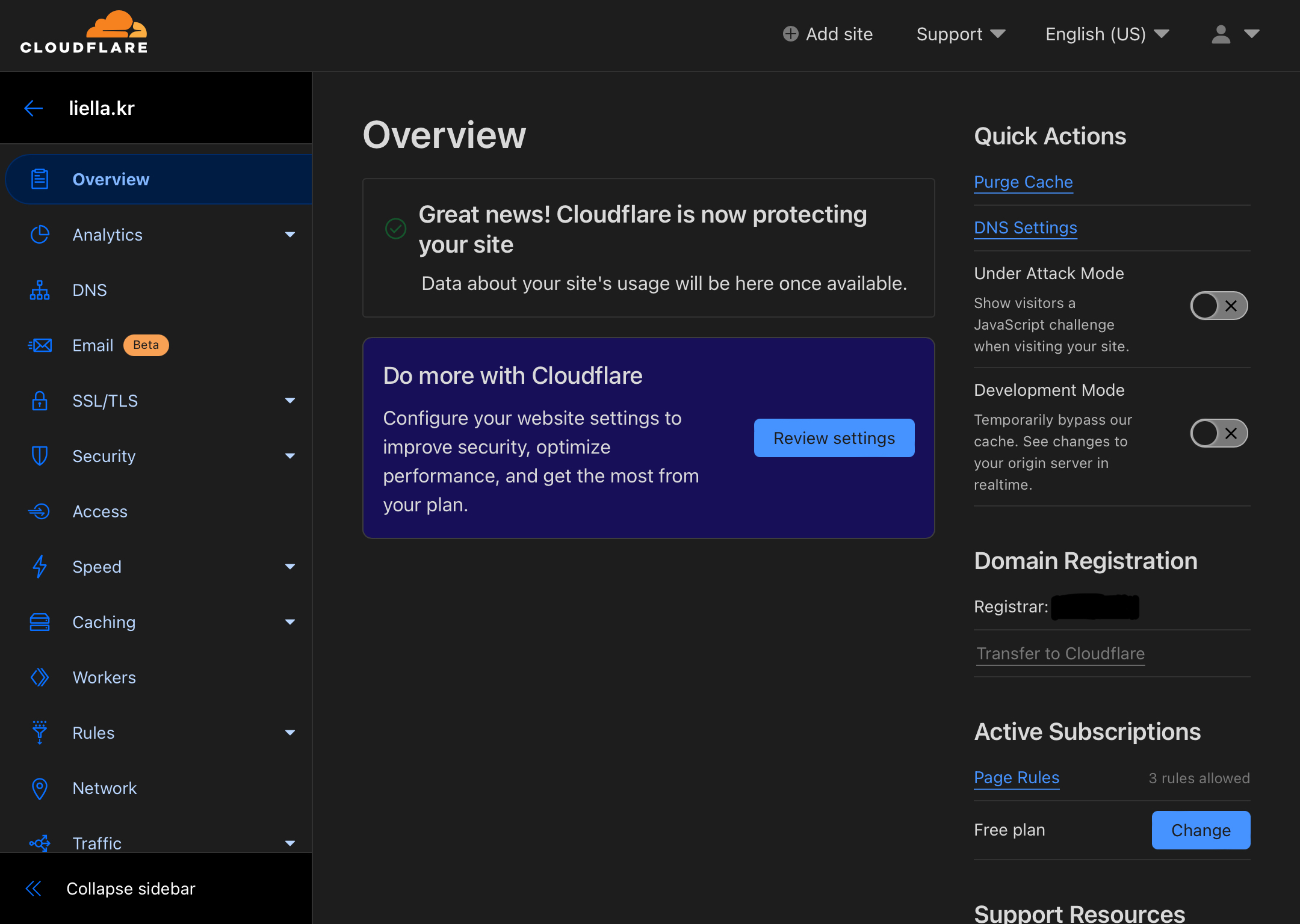This screenshot has width=1300, height=924.
Task: Open the Support dropdown menu
Action: click(x=961, y=34)
